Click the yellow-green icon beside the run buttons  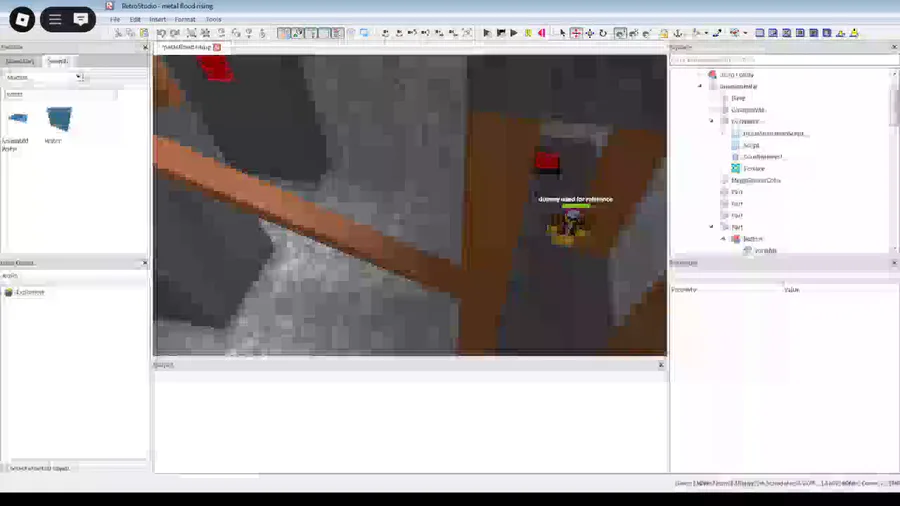[x=528, y=33]
